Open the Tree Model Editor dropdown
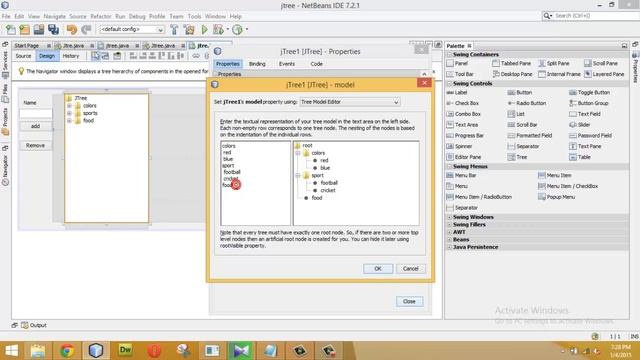Screen dimensions: 640x360 point(350,102)
